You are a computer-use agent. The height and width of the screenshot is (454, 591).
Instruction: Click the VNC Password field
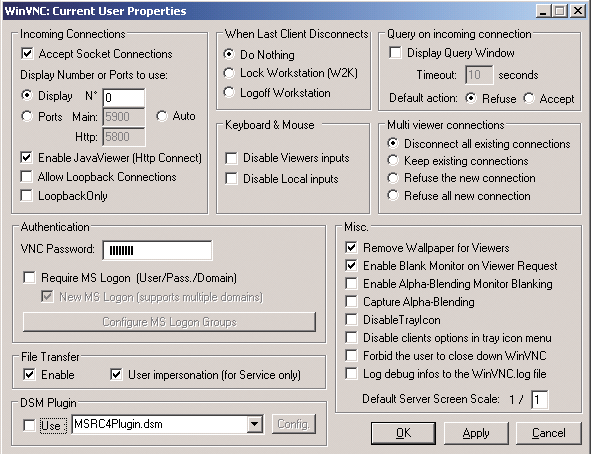point(157,251)
